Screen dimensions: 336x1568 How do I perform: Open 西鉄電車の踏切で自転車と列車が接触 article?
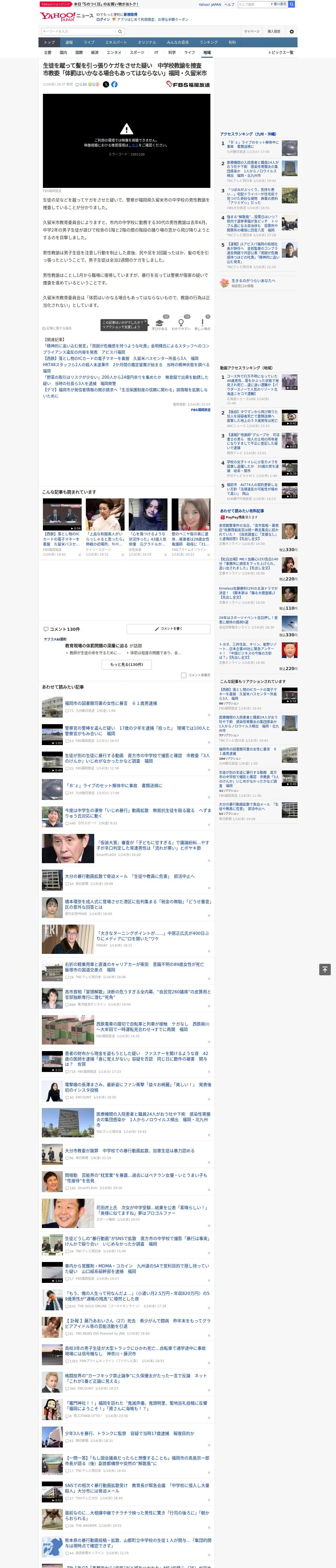coord(153,1026)
